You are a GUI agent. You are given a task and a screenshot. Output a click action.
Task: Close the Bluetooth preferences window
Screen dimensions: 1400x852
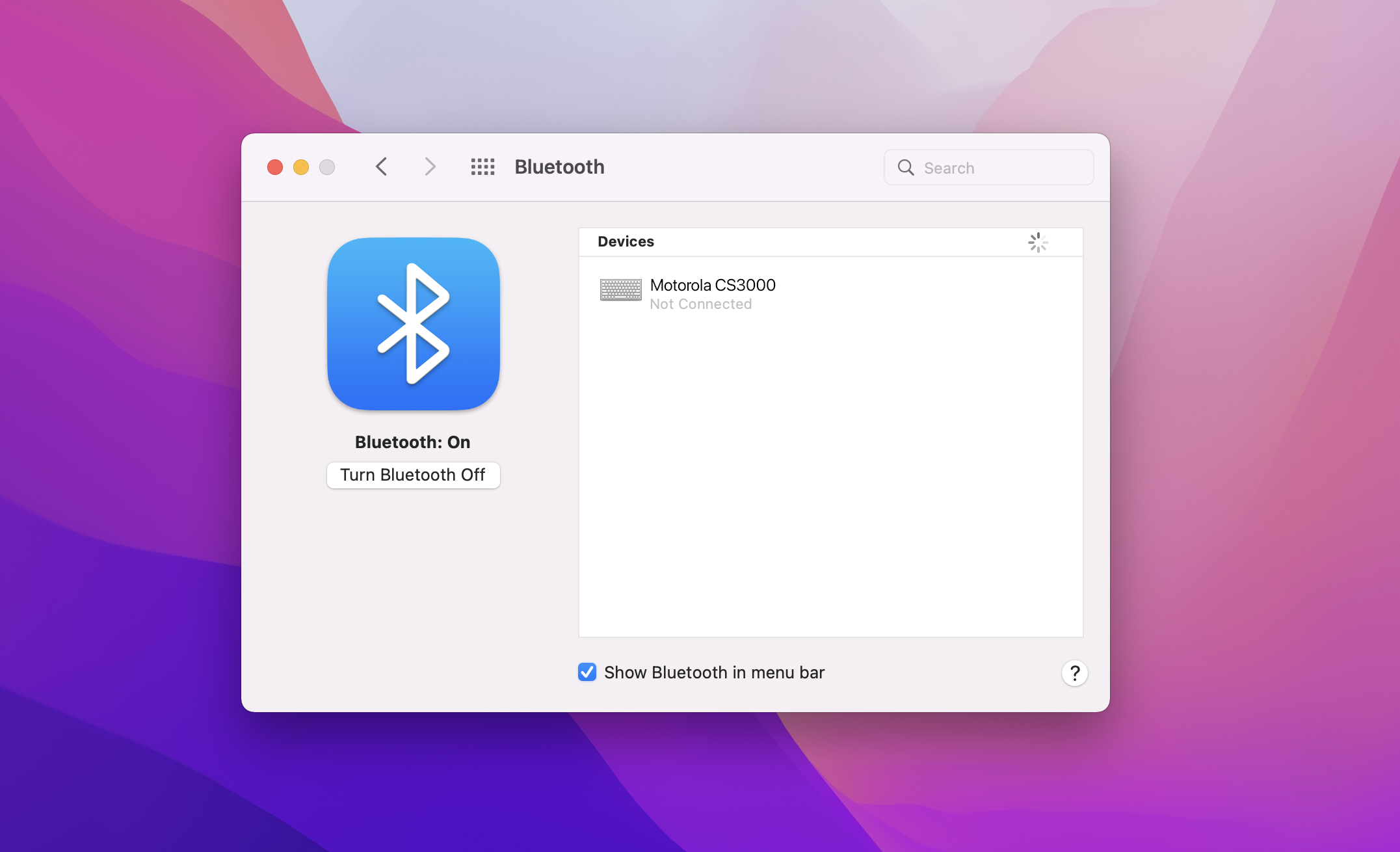[275, 168]
